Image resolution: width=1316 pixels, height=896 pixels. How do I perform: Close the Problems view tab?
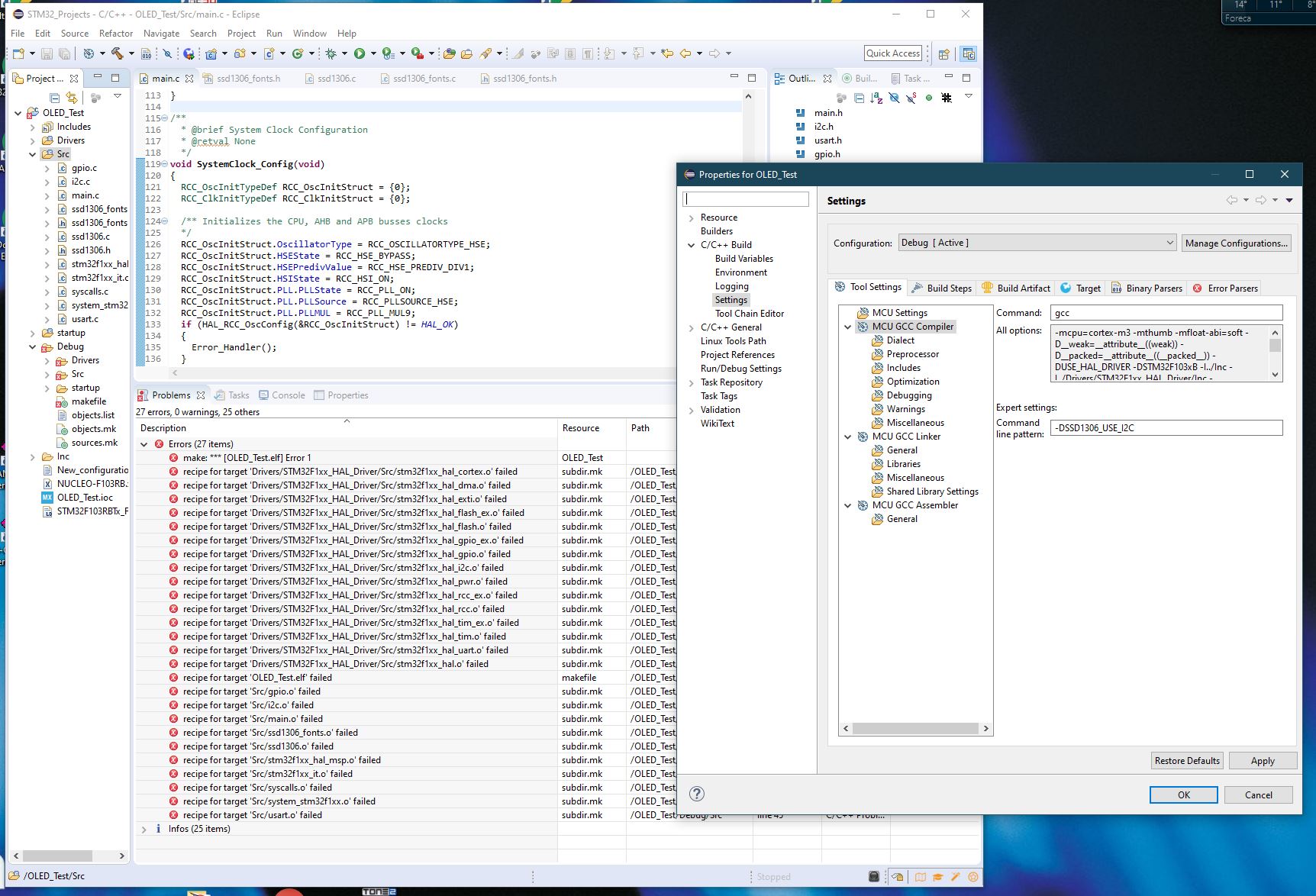tap(201, 395)
